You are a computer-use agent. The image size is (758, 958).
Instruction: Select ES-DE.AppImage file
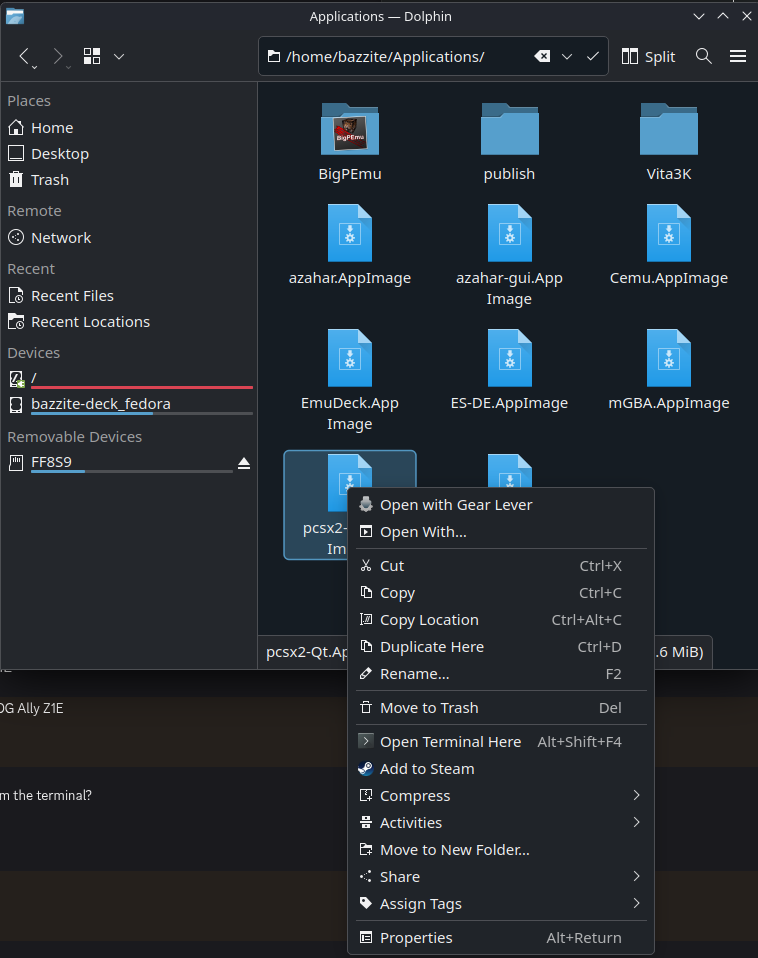(x=509, y=370)
